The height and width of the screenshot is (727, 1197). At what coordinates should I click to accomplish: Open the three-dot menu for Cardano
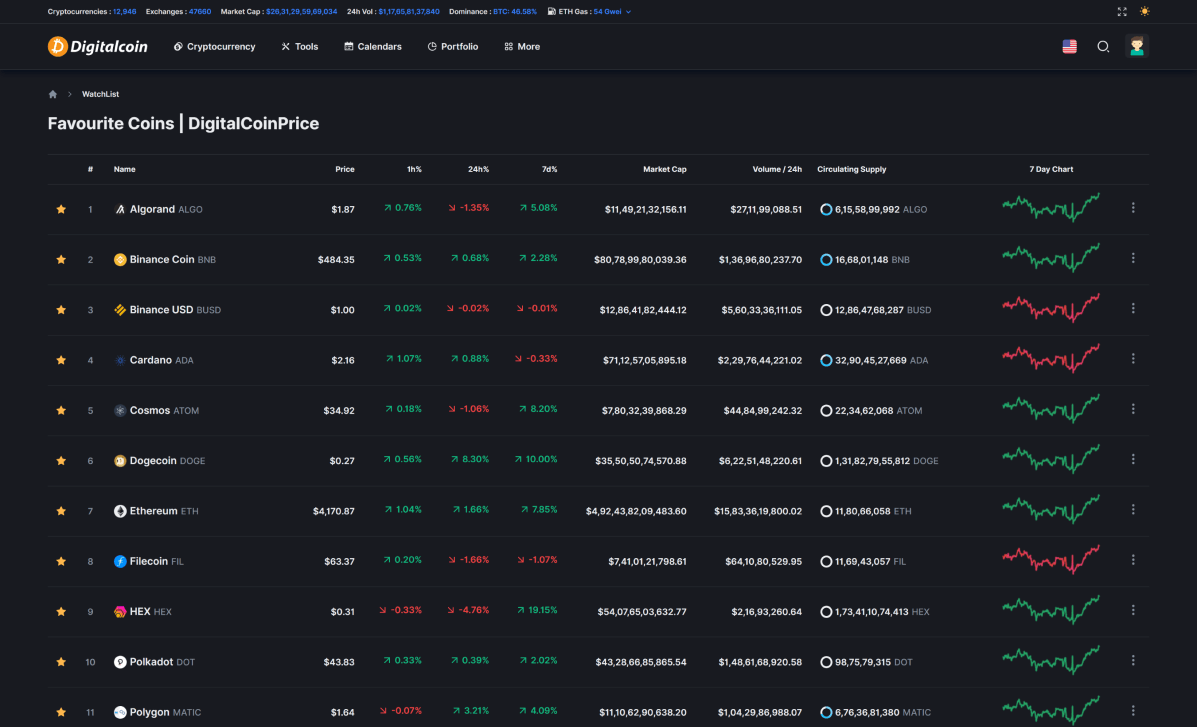pyautogui.click(x=1133, y=359)
